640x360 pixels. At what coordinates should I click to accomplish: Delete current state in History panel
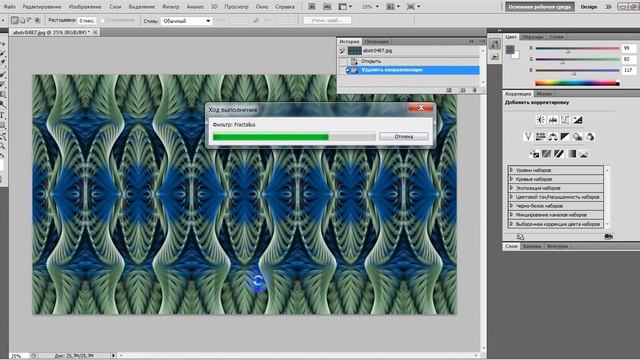tap(474, 90)
